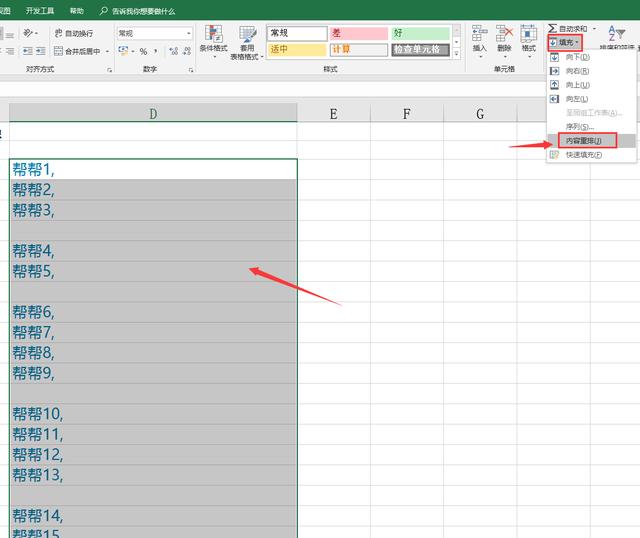This screenshot has height=538, width=640.
Task: Open the 帮助 ribbon tab
Action: point(76,11)
